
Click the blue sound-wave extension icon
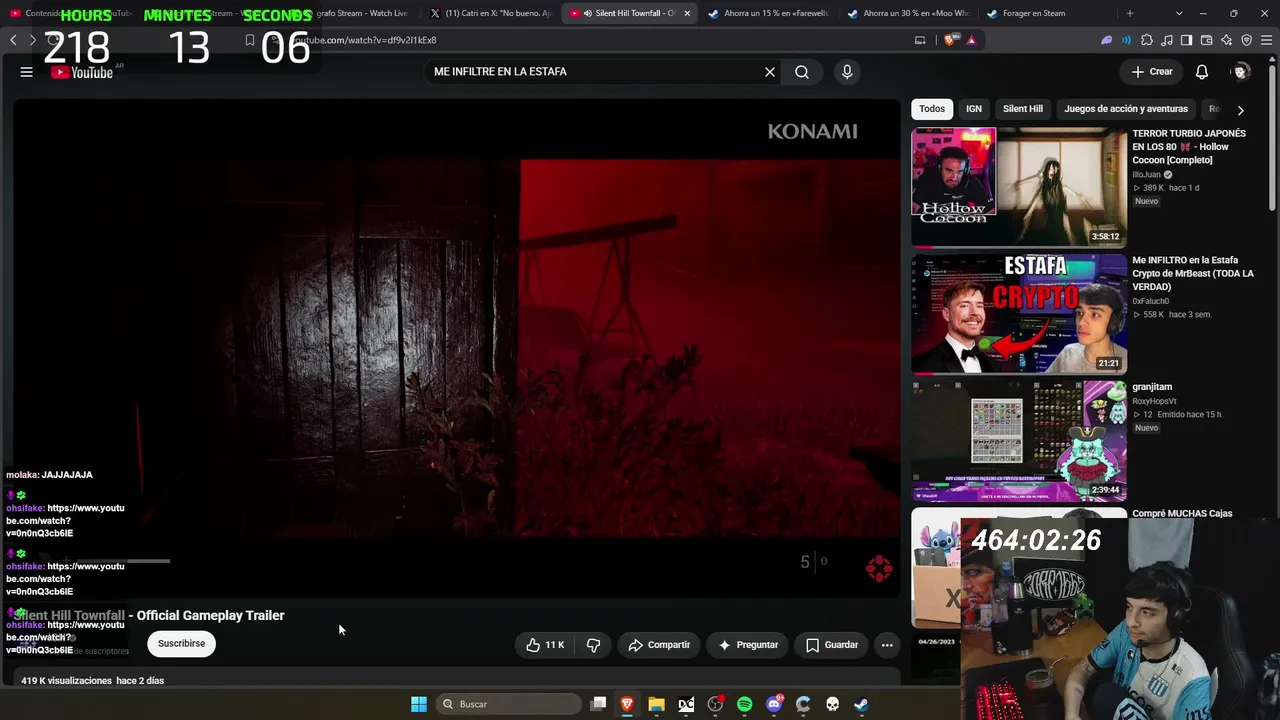point(1127,40)
